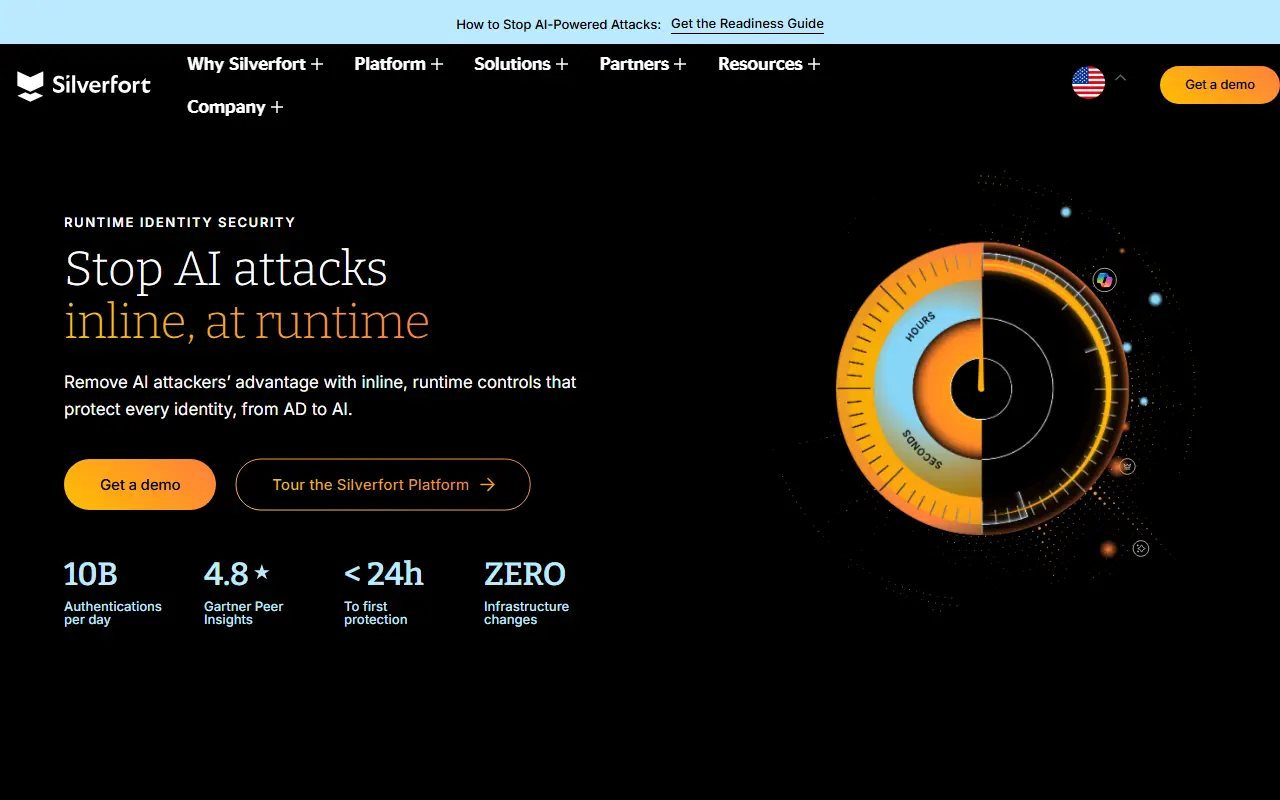
Task: Click the "10B" statistic
Action: tap(91, 574)
